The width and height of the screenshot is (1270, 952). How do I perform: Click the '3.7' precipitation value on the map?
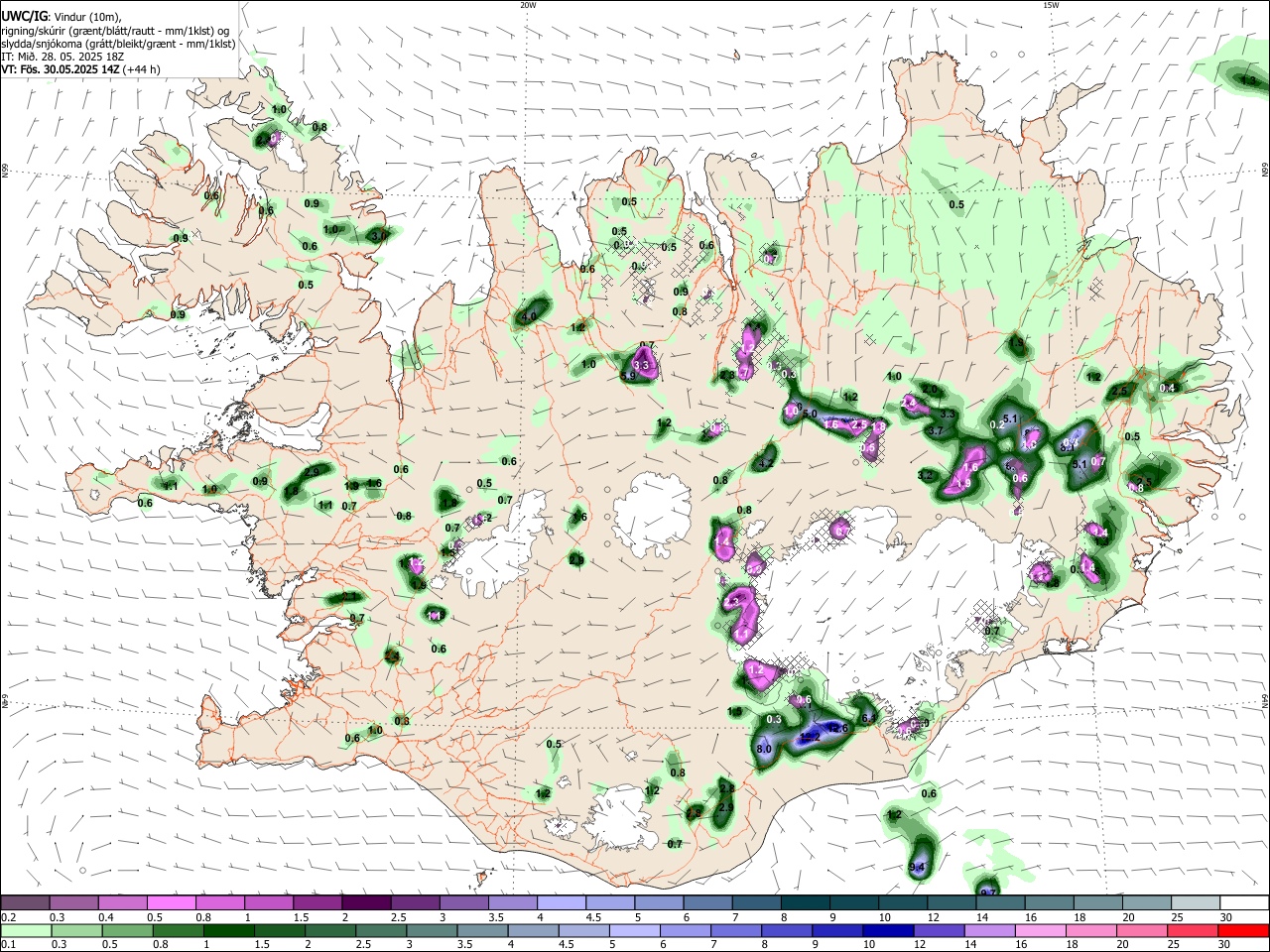[x=935, y=431]
